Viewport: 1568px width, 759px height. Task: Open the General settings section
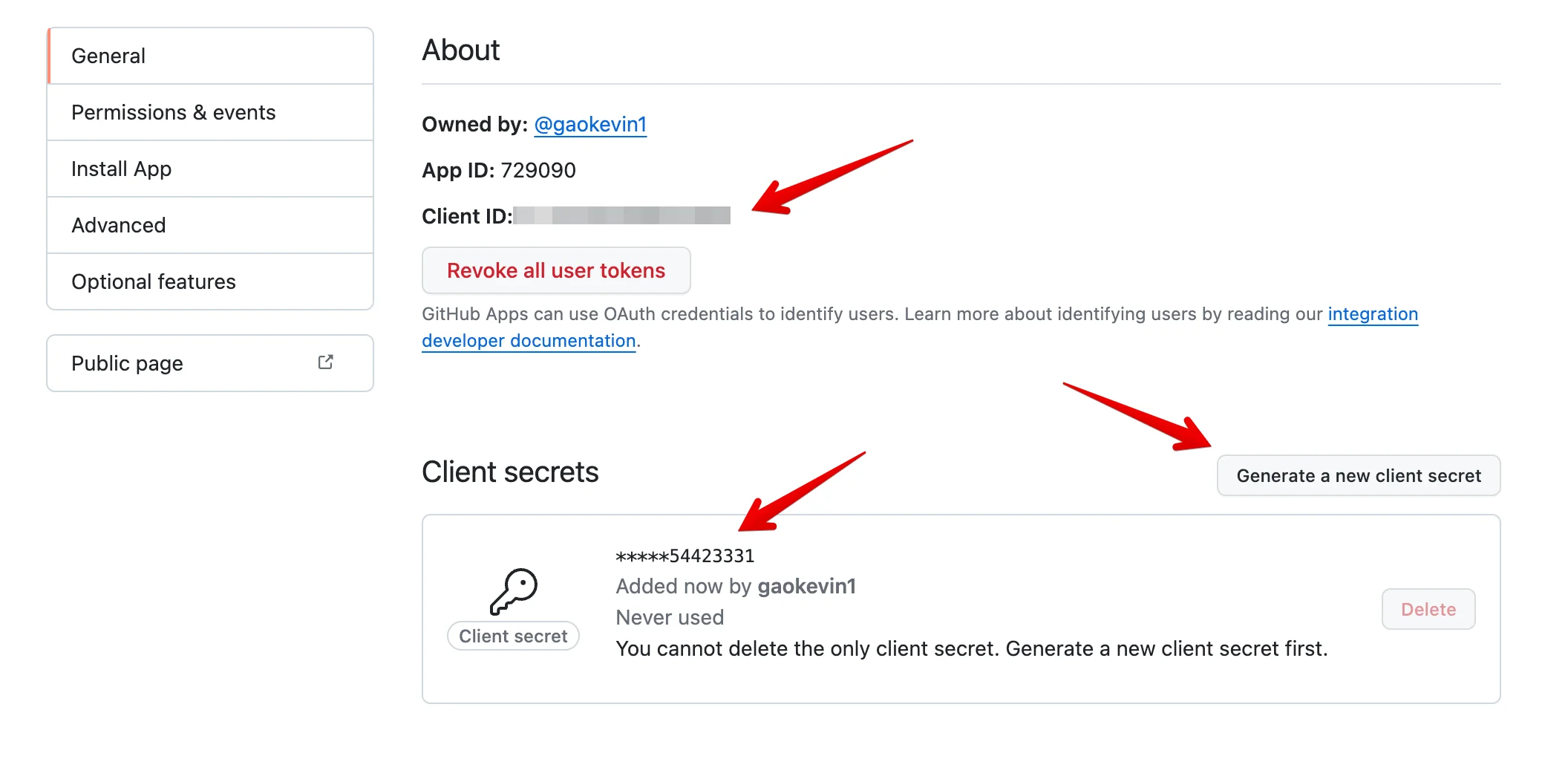[x=108, y=55]
